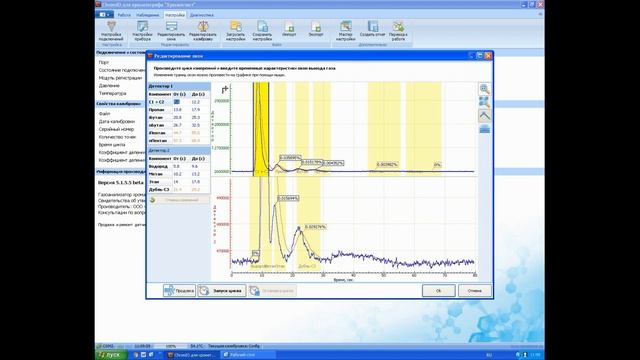Select the Дубль C3 component row

click(x=179, y=189)
